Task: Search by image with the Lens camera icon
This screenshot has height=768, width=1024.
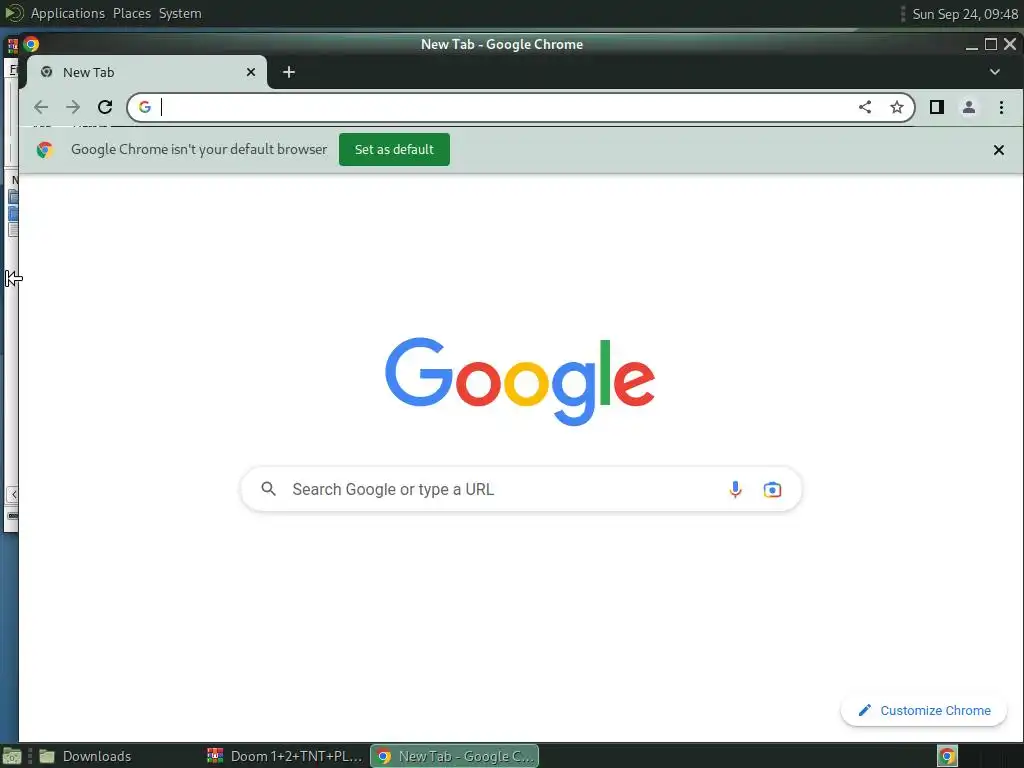Action: tap(772, 489)
